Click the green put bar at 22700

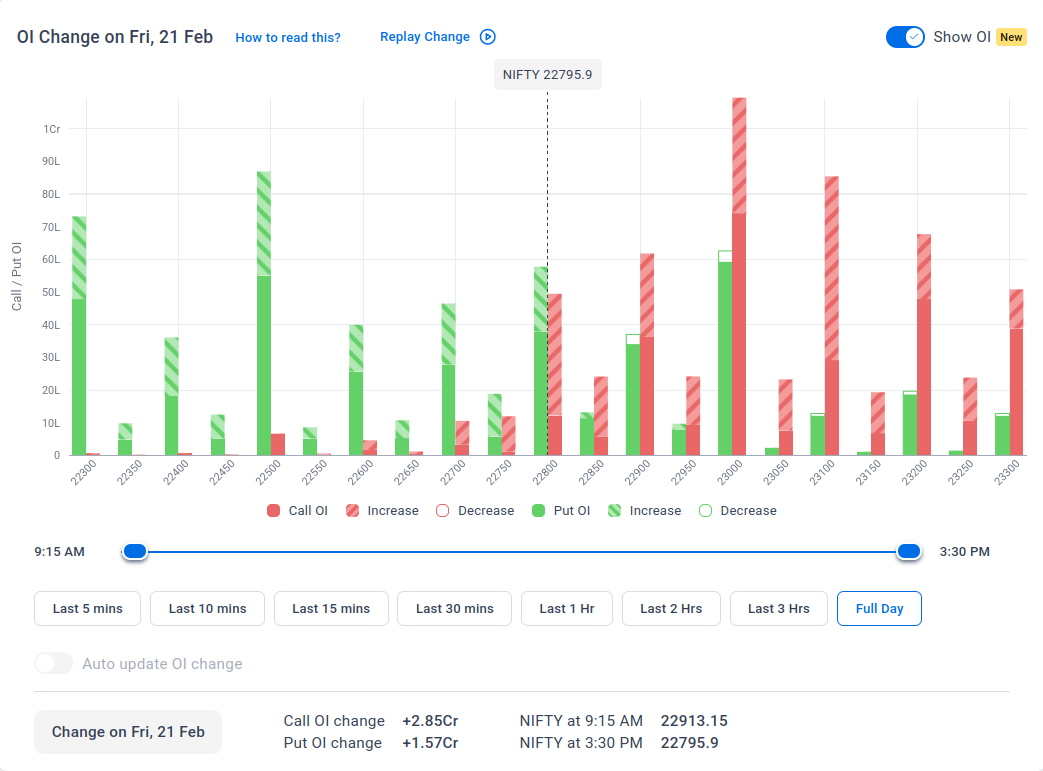click(448, 380)
